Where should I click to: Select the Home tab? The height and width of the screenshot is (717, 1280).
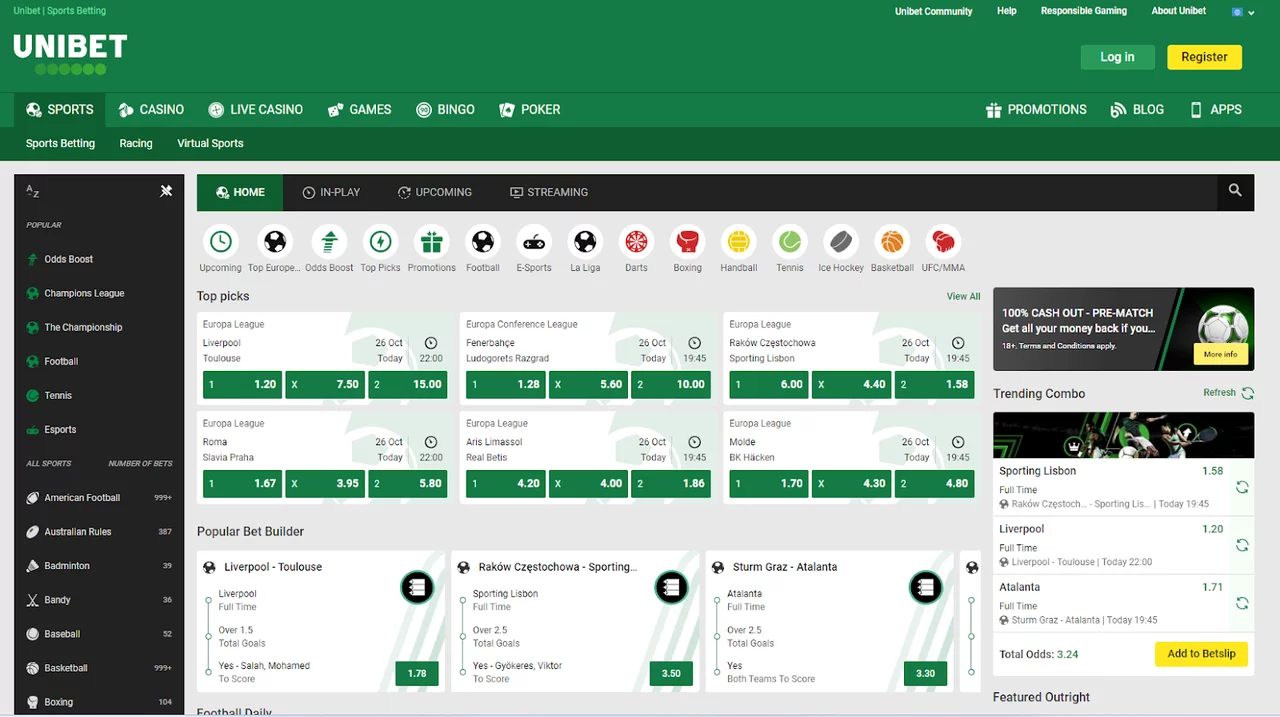click(240, 192)
